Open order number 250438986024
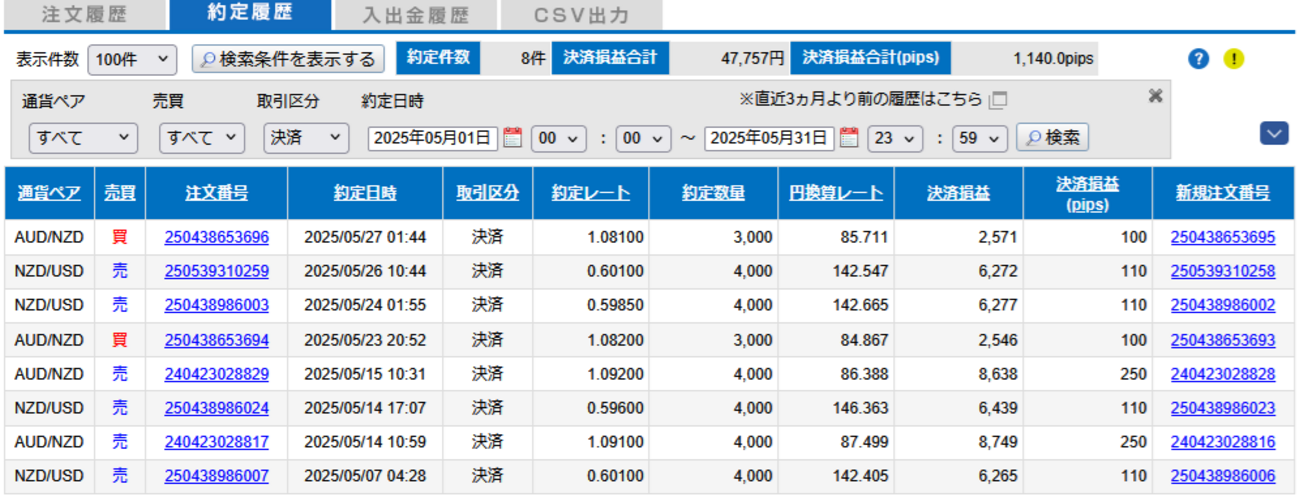The image size is (1299, 497). pyautogui.click(x=216, y=408)
